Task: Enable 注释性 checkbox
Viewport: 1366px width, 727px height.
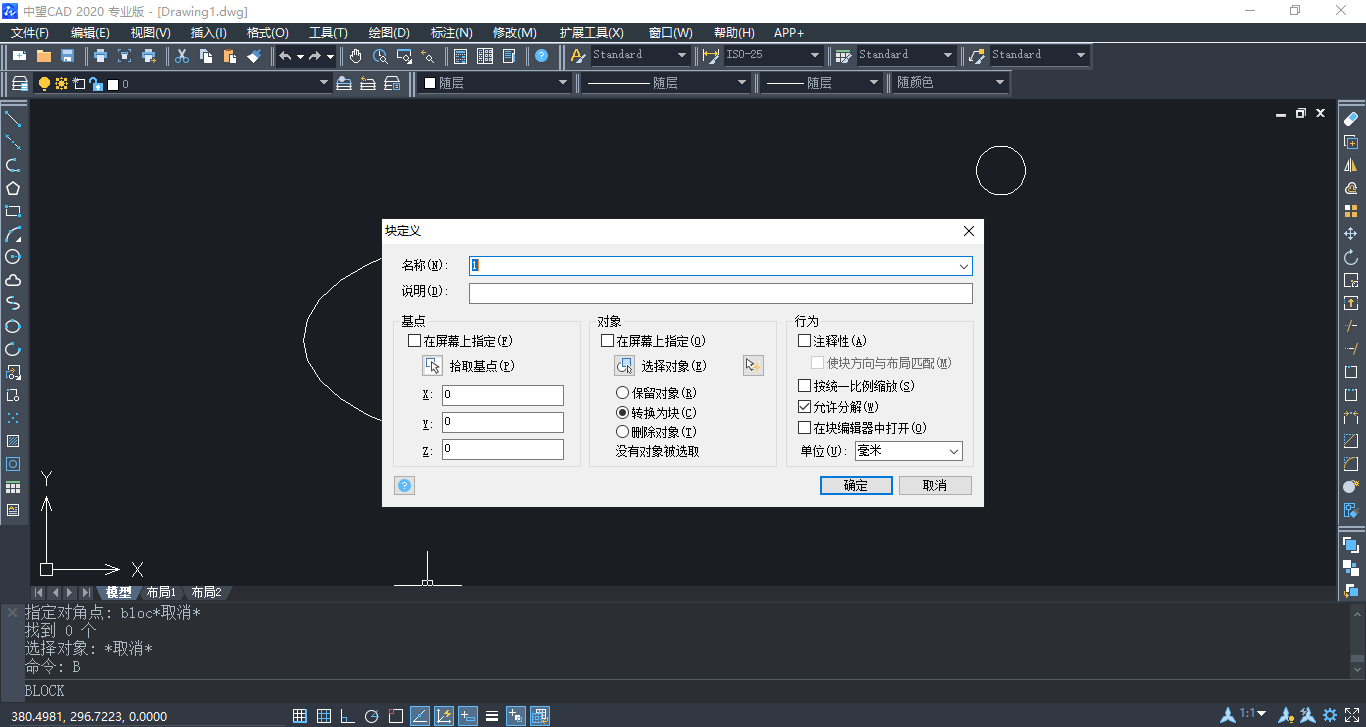Action: tap(805, 341)
